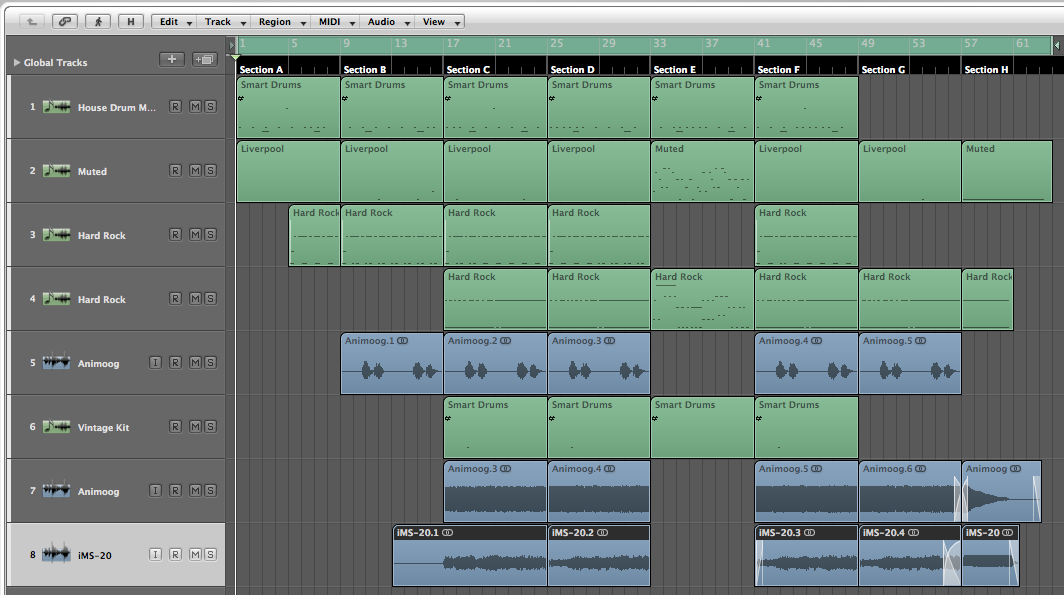Image resolution: width=1064 pixels, height=595 pixels.
Task: Toggle the Link chain button
Action: pos(64,22)
